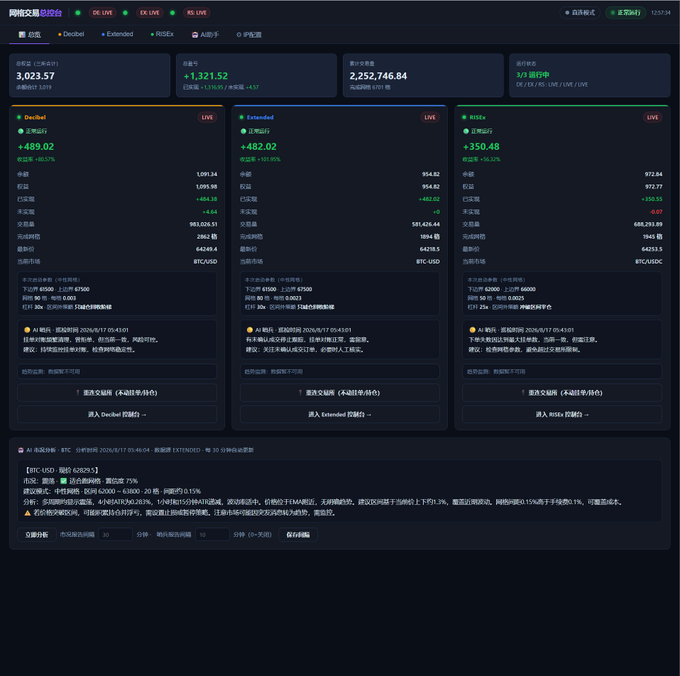This screenshot has height=676, width=680.
Task: Click the clock time 12:57:34
Action: coord(660,13)
